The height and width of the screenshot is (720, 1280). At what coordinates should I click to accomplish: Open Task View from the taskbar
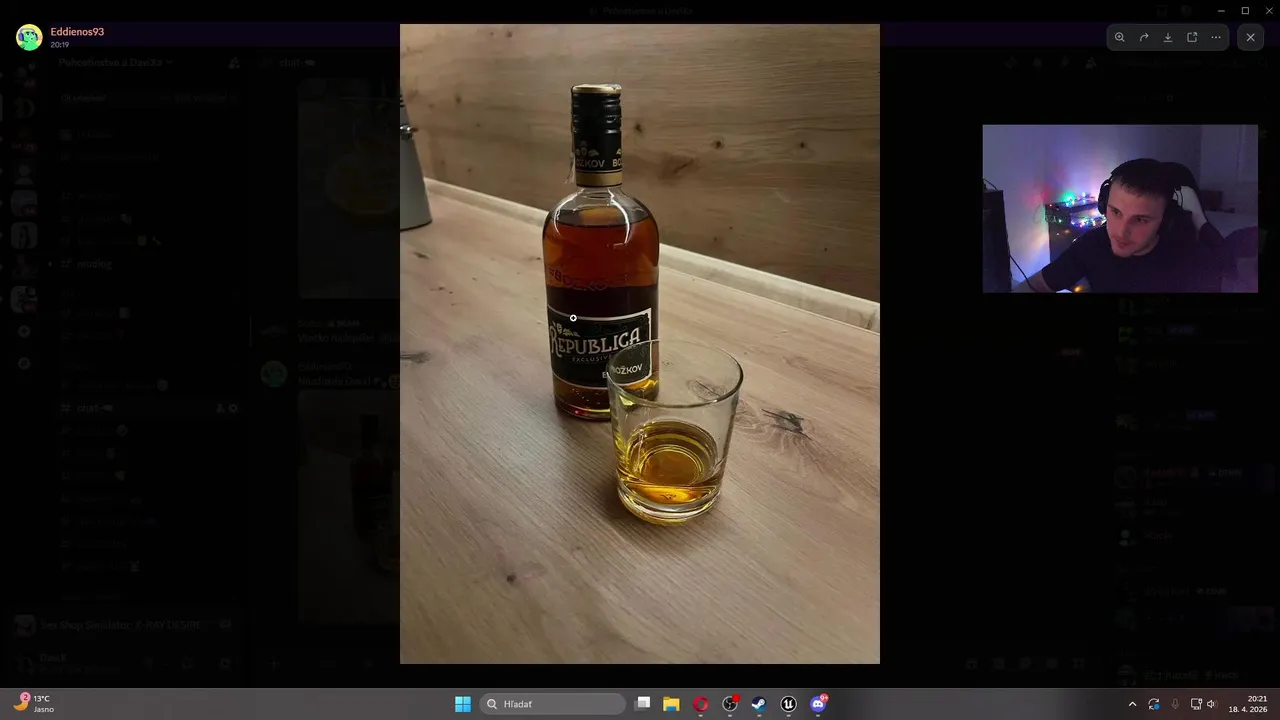point(643,704)
